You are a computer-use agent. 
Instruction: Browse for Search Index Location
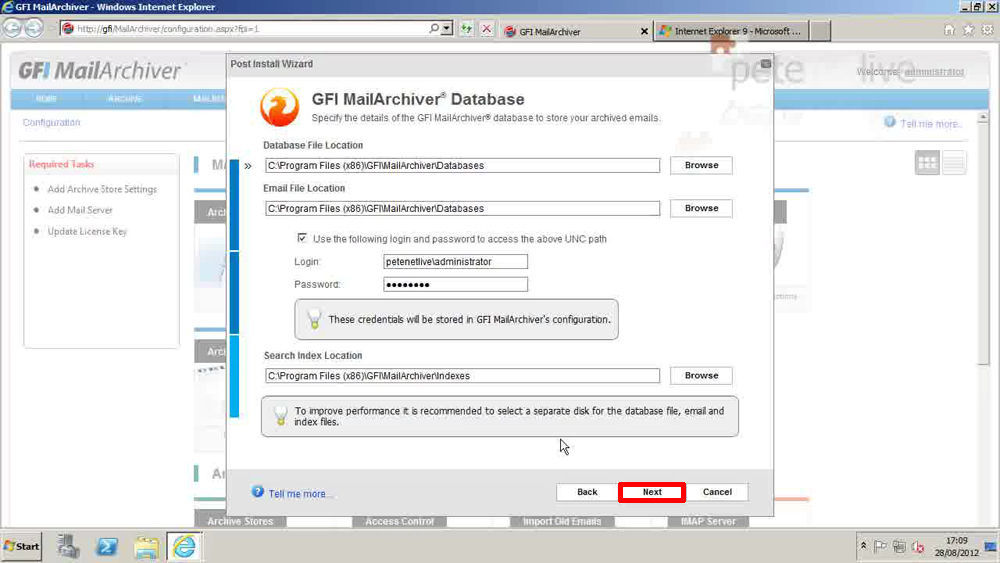click(701, 376)
